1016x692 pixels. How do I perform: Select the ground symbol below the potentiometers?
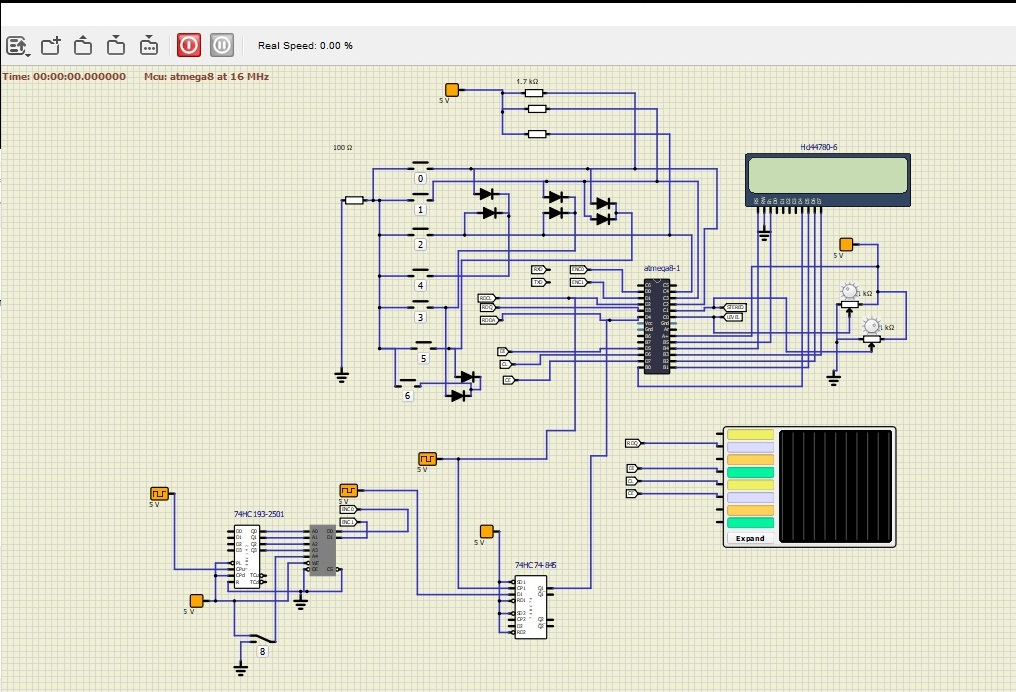834,378
